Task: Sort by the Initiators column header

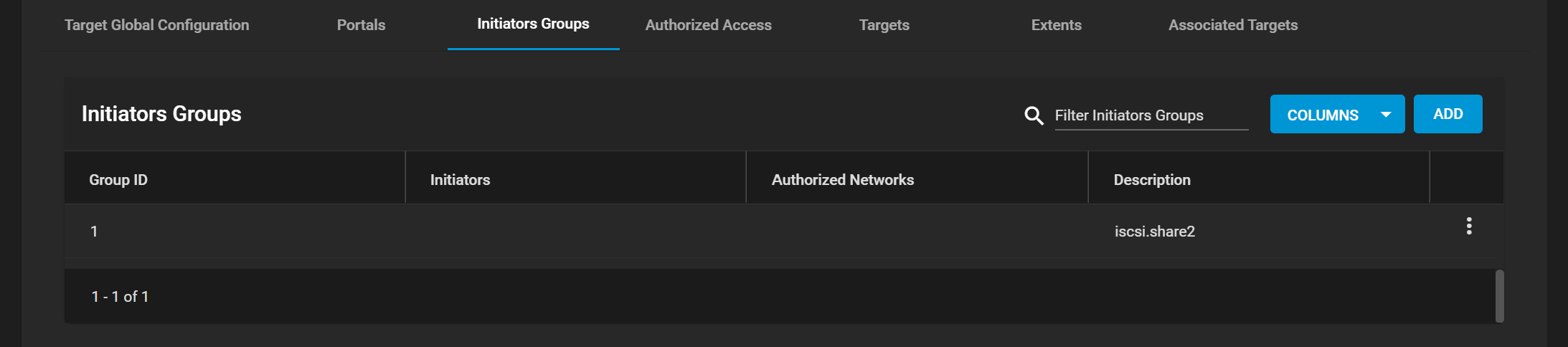Action: 460,180
